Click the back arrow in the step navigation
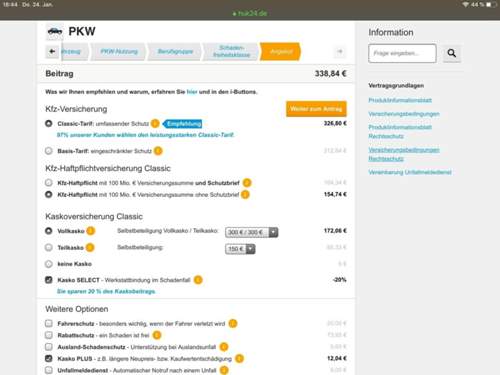The width and height of the screenshot is (500, 375). [x=52, y=51]
